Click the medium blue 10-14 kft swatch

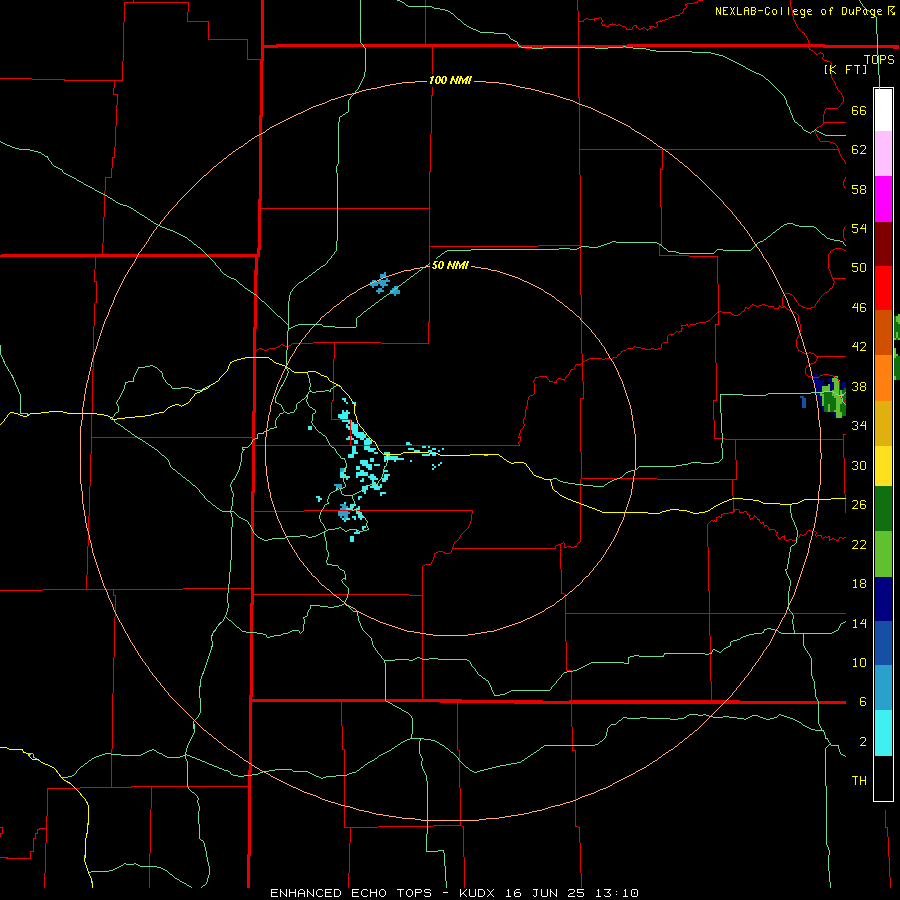point(883,643)
